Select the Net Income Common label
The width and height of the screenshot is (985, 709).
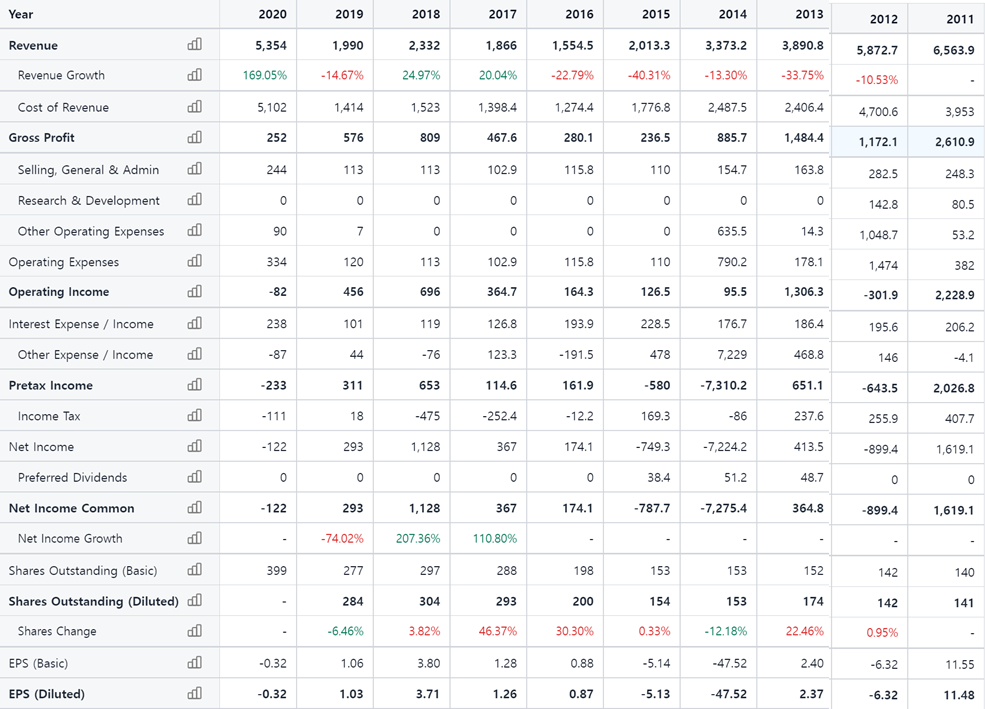[x=72, y=508]
